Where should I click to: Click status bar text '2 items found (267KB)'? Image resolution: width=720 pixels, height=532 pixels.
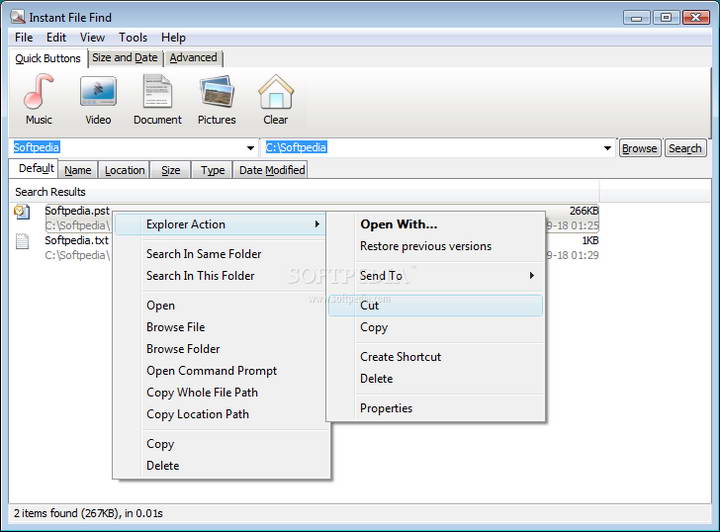click(66, 513)
